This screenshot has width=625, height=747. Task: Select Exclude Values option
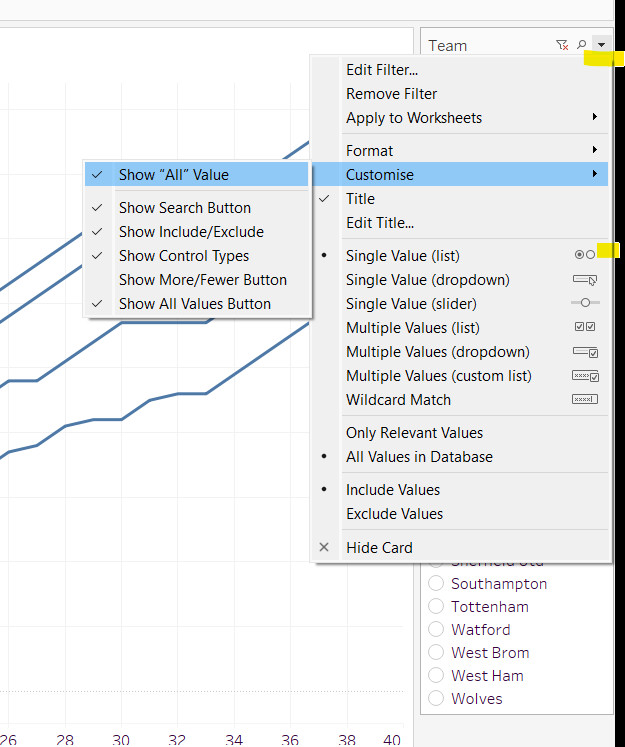pos(460,514)
